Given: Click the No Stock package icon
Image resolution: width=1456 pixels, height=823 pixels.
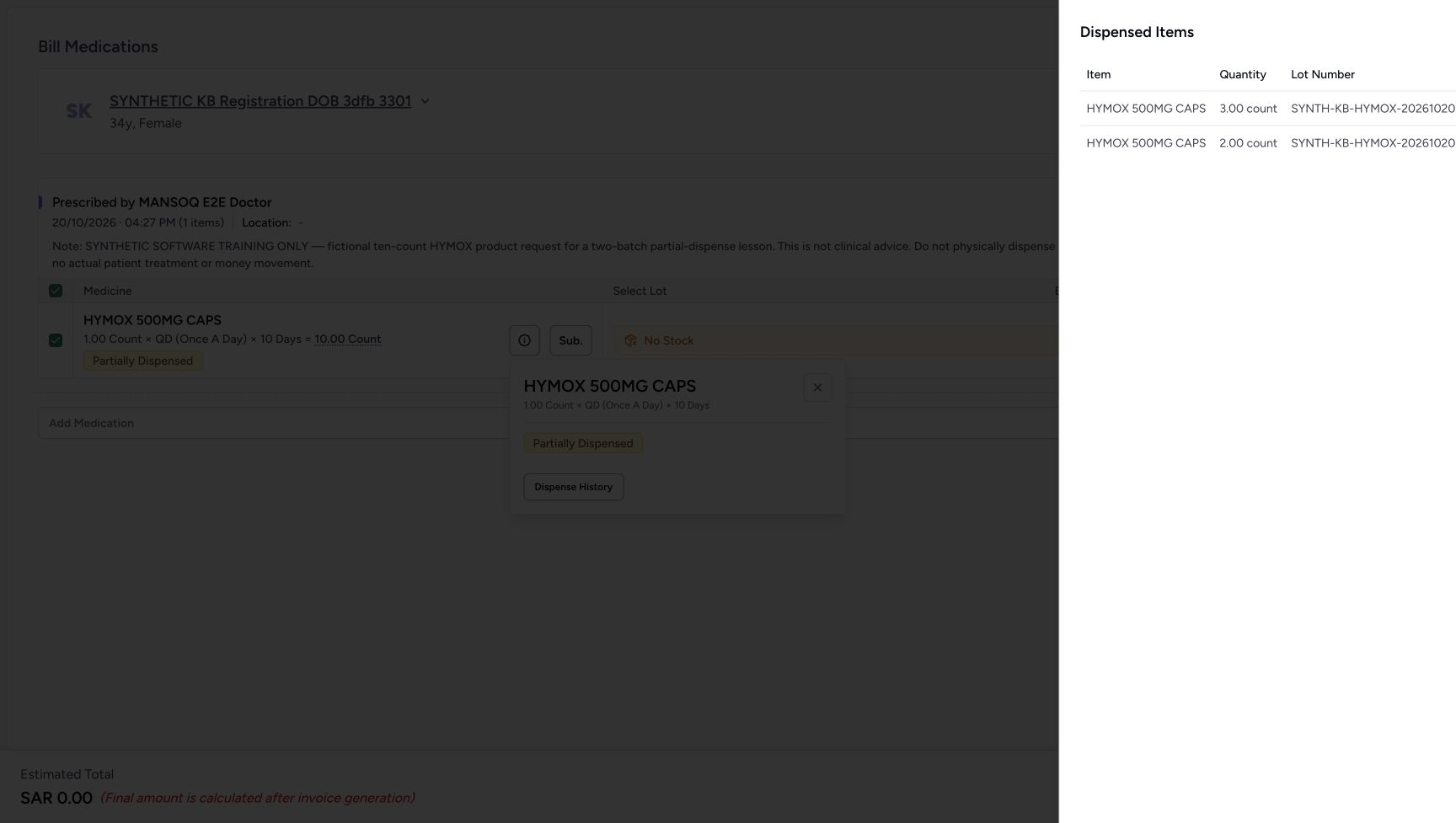Looking at the screenshot, I should click(630, 340).
